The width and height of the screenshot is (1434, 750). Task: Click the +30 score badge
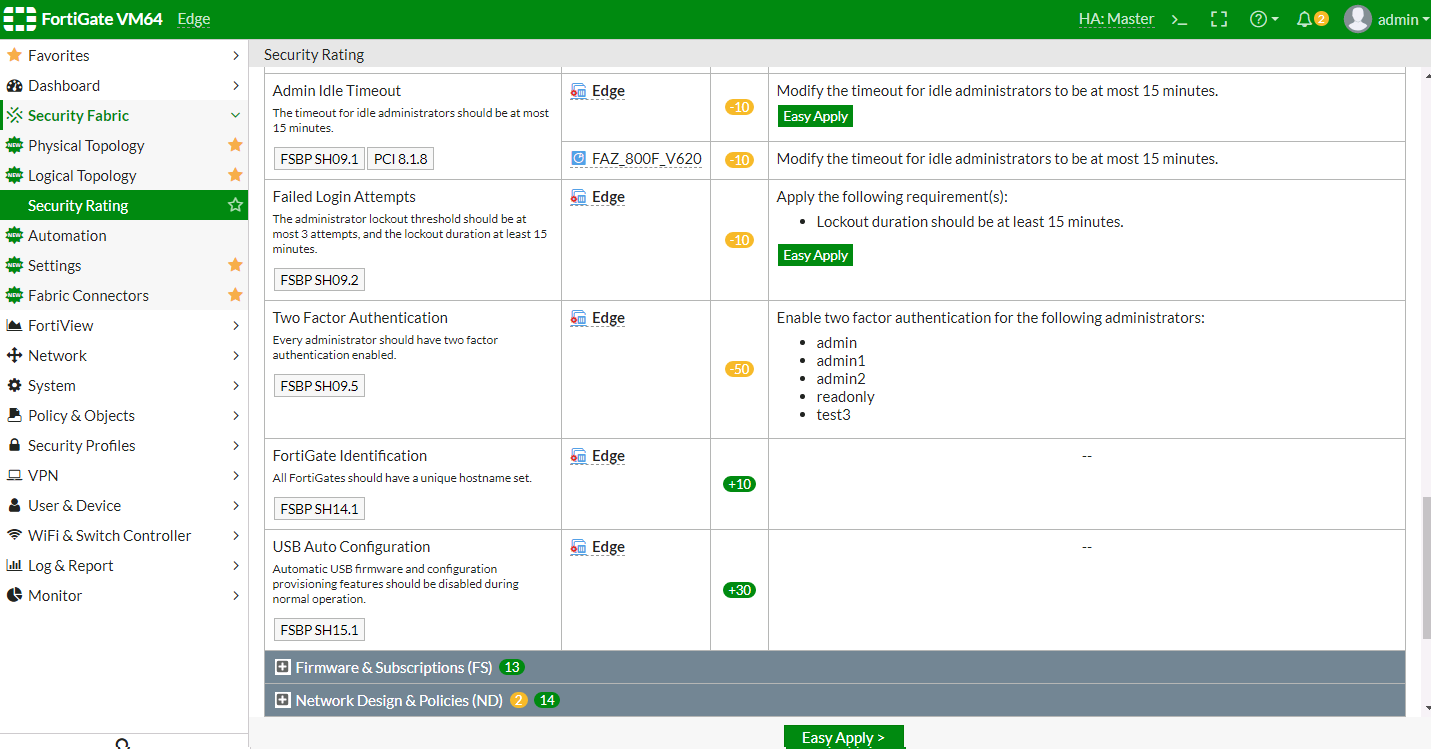(739, 590)
